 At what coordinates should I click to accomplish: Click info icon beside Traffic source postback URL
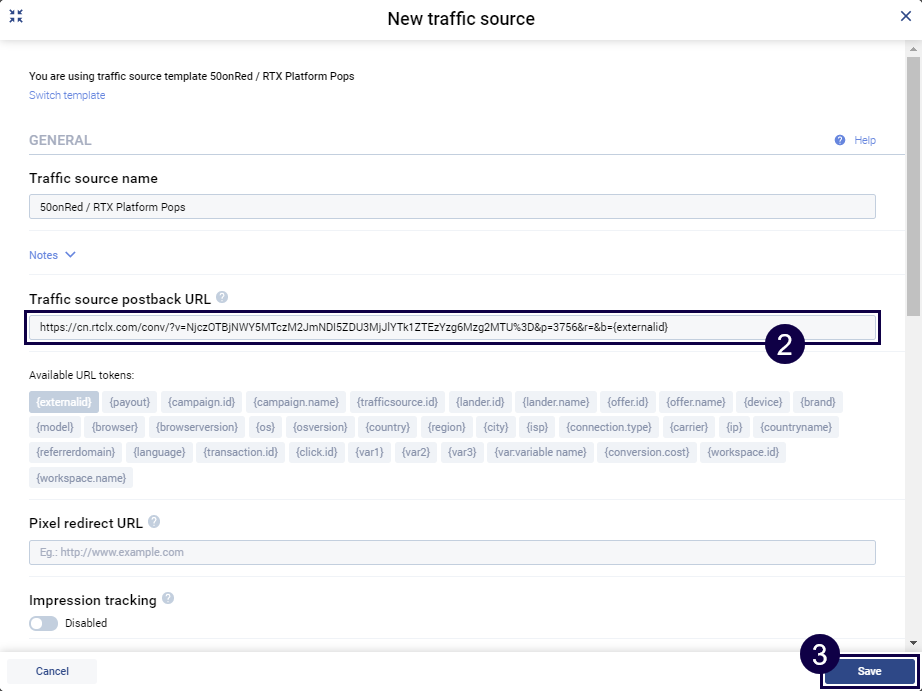pyautogui.click(x=222, y=297)
